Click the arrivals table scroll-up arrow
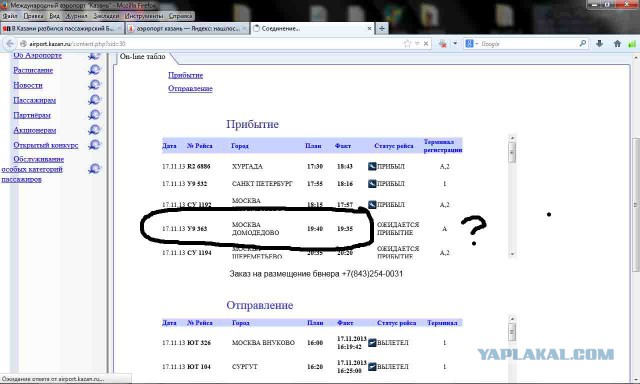The width and height of the screenshot is (640, 384). pyautogui.click(x=512, y=138)
